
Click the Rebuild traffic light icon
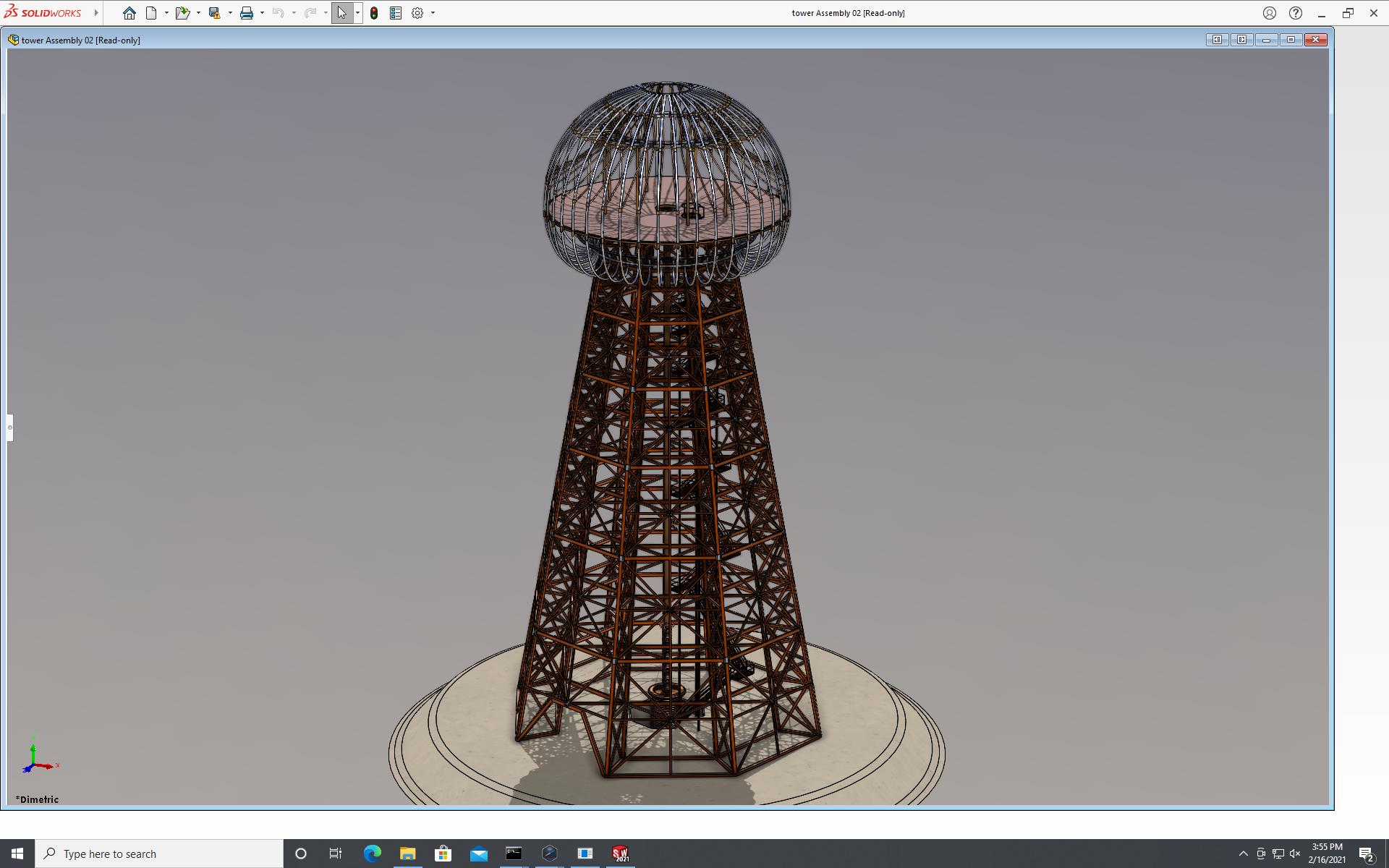[374, 13]
